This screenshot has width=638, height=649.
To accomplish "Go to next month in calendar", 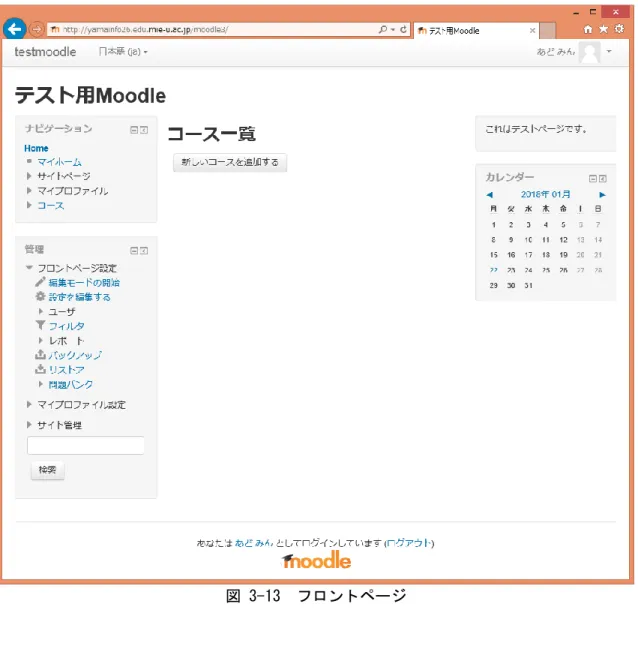I will point(602,195).
